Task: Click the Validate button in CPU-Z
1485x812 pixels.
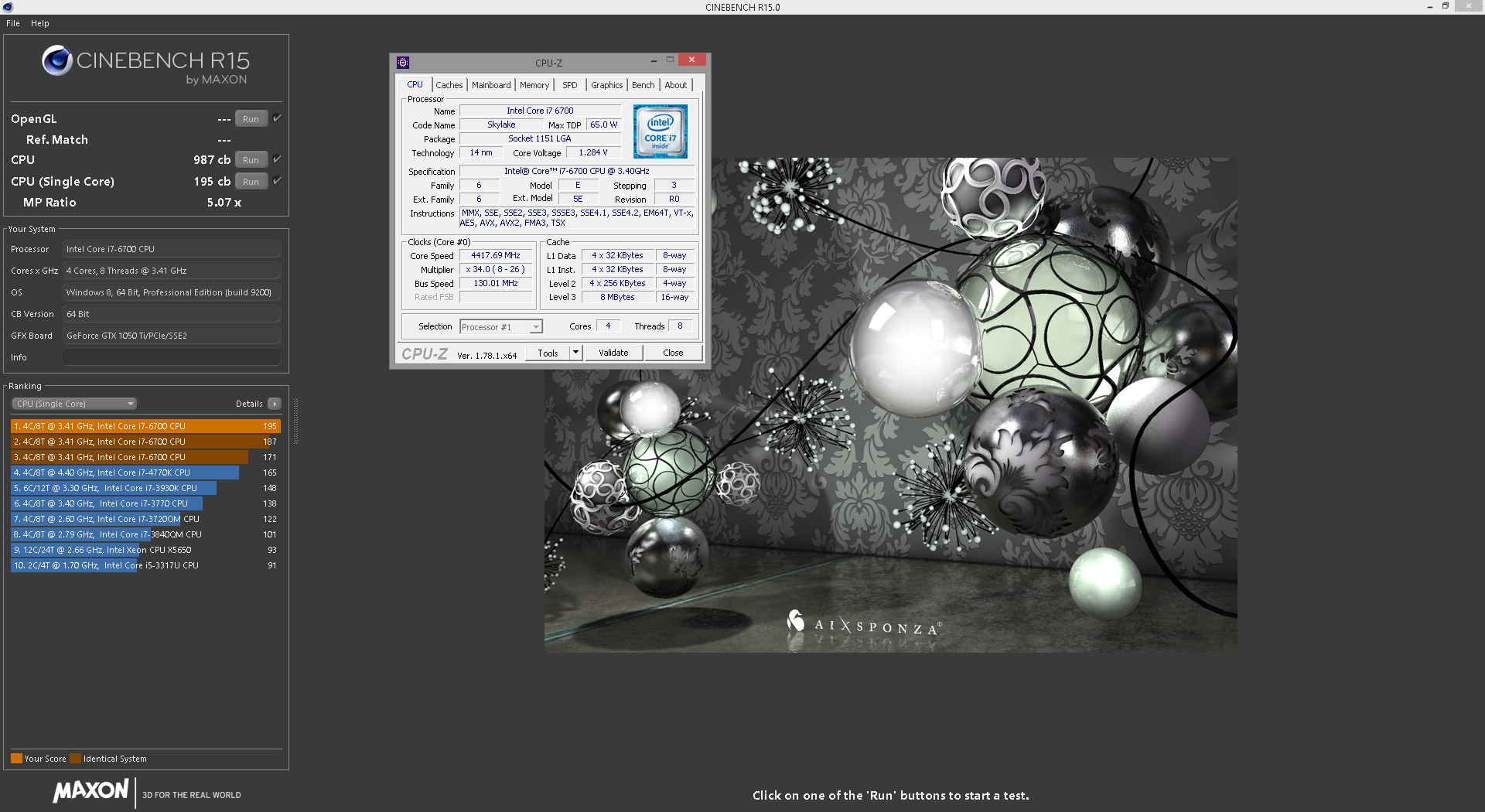Action: (x=613, y=353)
